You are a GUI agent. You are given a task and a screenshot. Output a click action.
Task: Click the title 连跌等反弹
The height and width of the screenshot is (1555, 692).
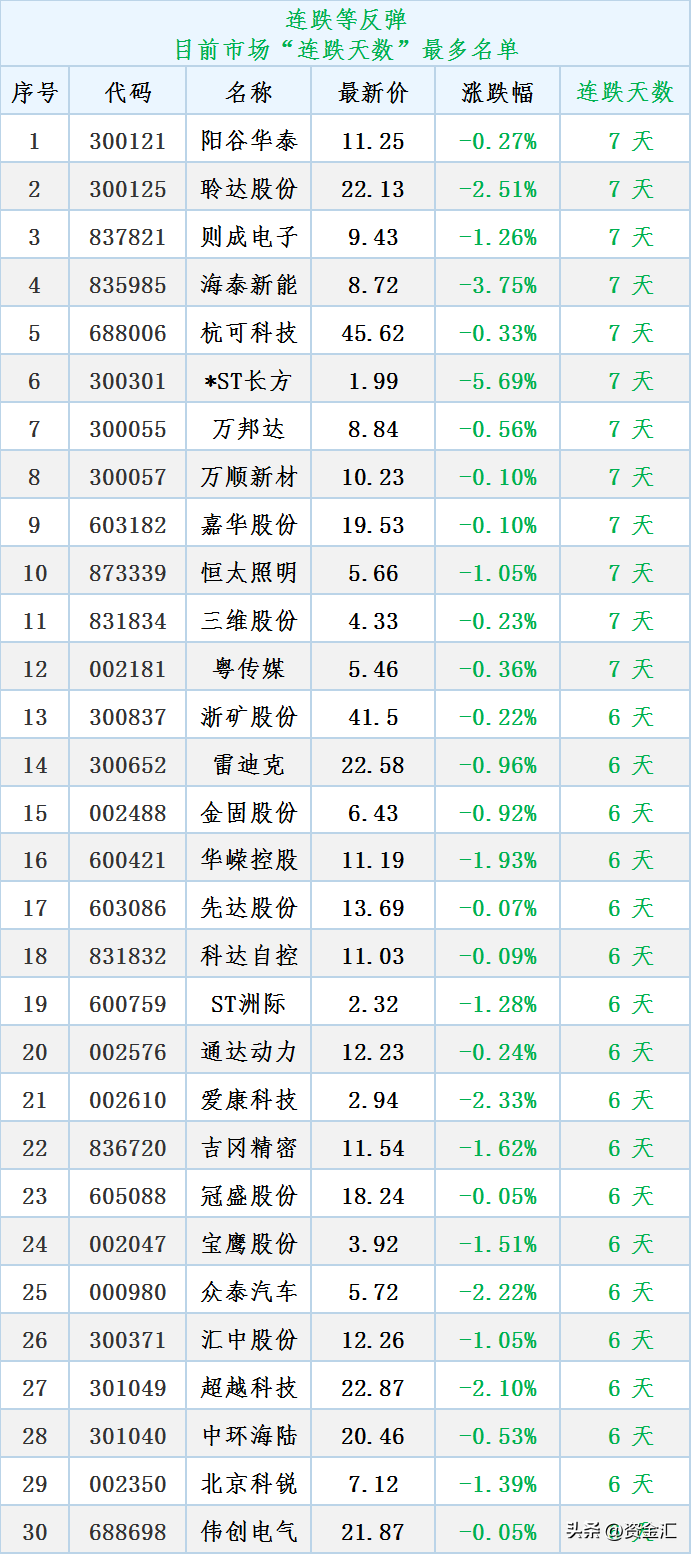point(346,20)
